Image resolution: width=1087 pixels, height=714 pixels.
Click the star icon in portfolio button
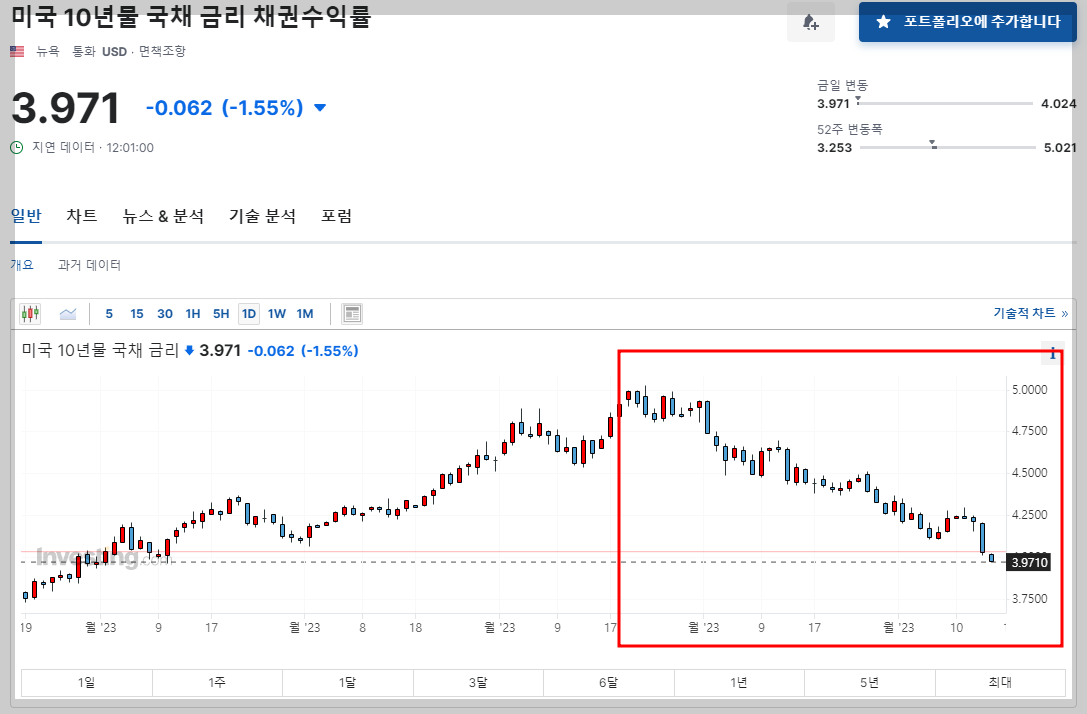[883, 22]
